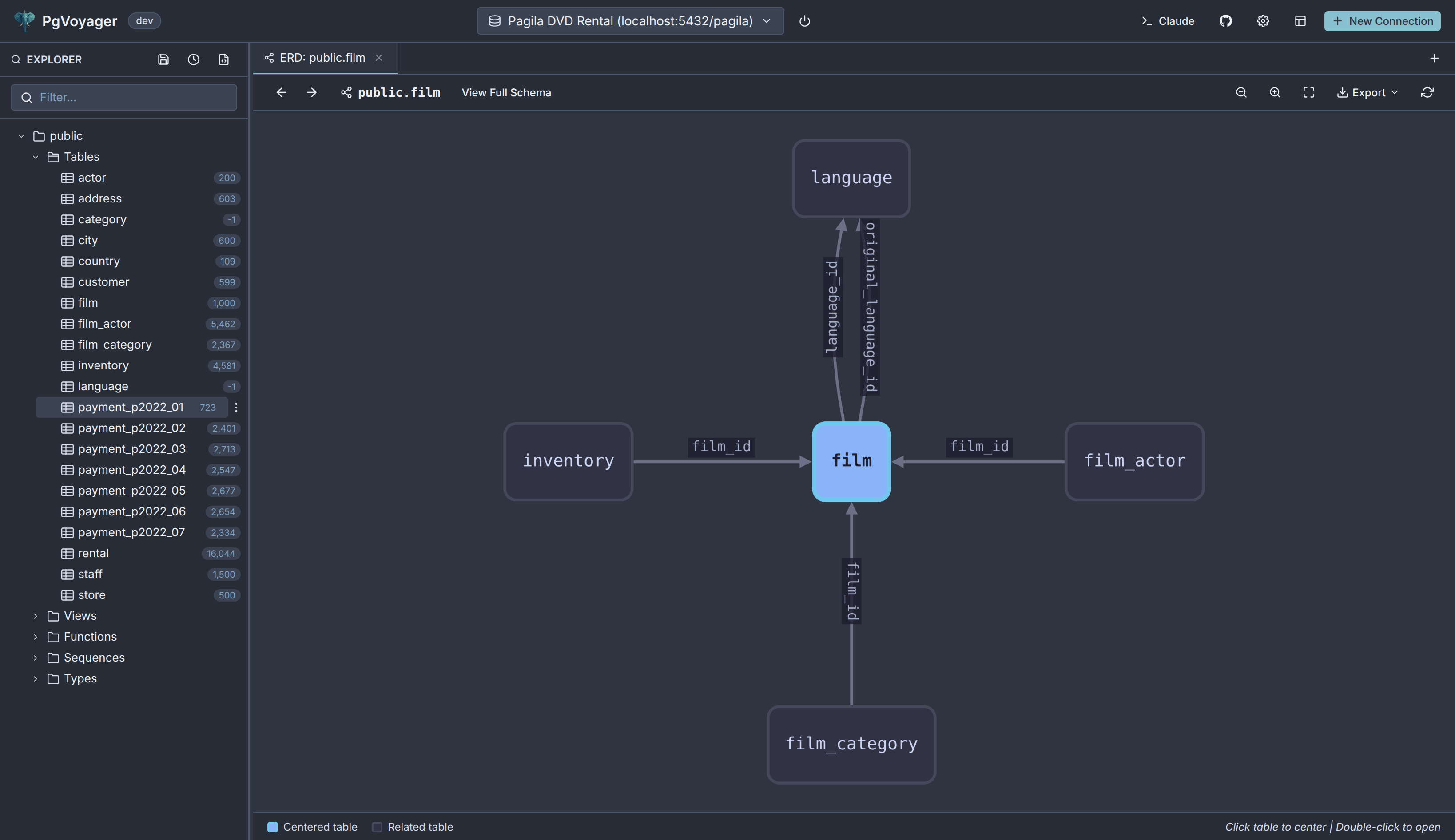Click the fit-to-screen icon in ERD toolbar
This screenshot has width=1455, height=840.
click(x=1308, y=92)
